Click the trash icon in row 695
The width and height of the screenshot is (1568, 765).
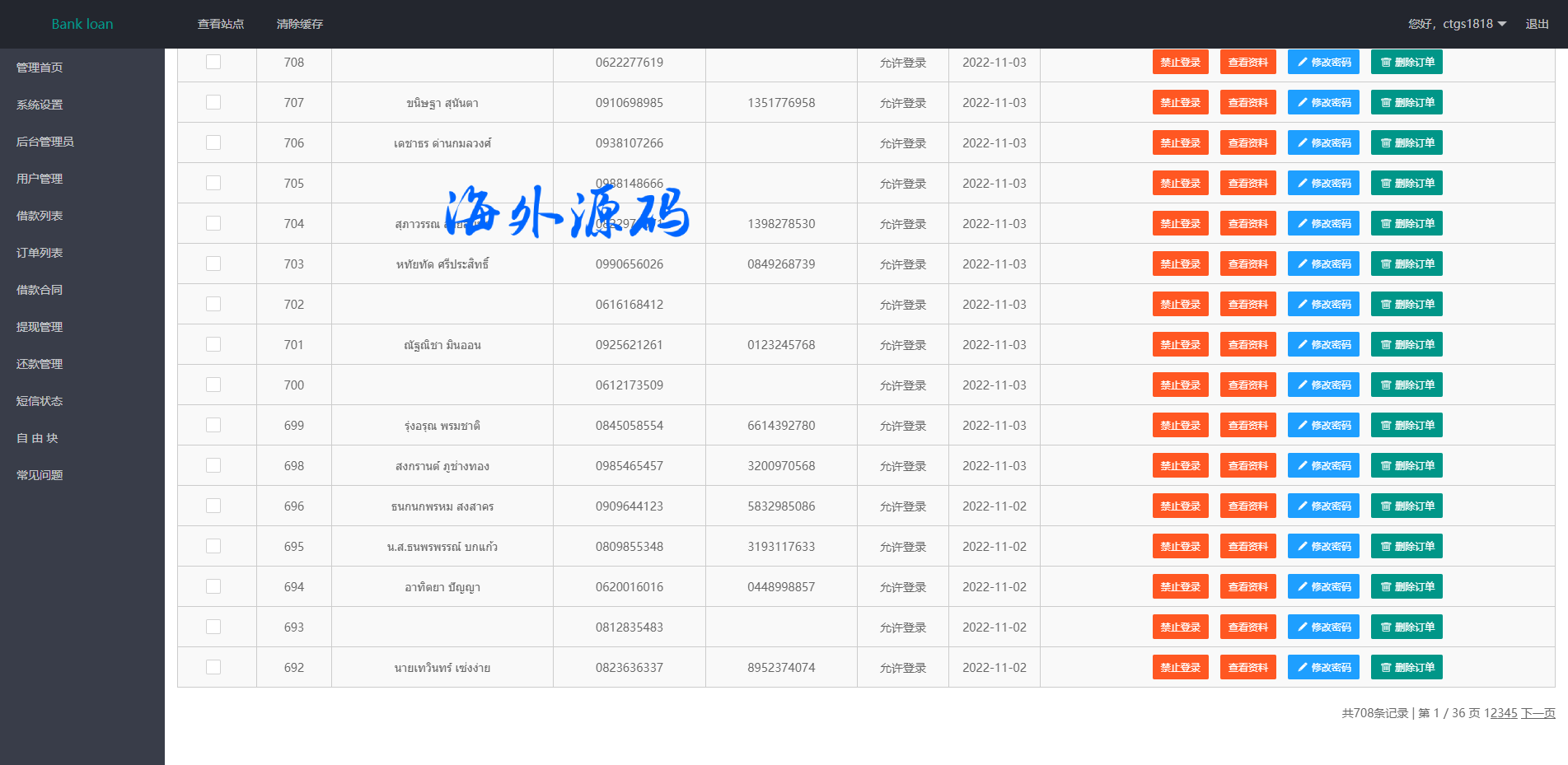1386,547
